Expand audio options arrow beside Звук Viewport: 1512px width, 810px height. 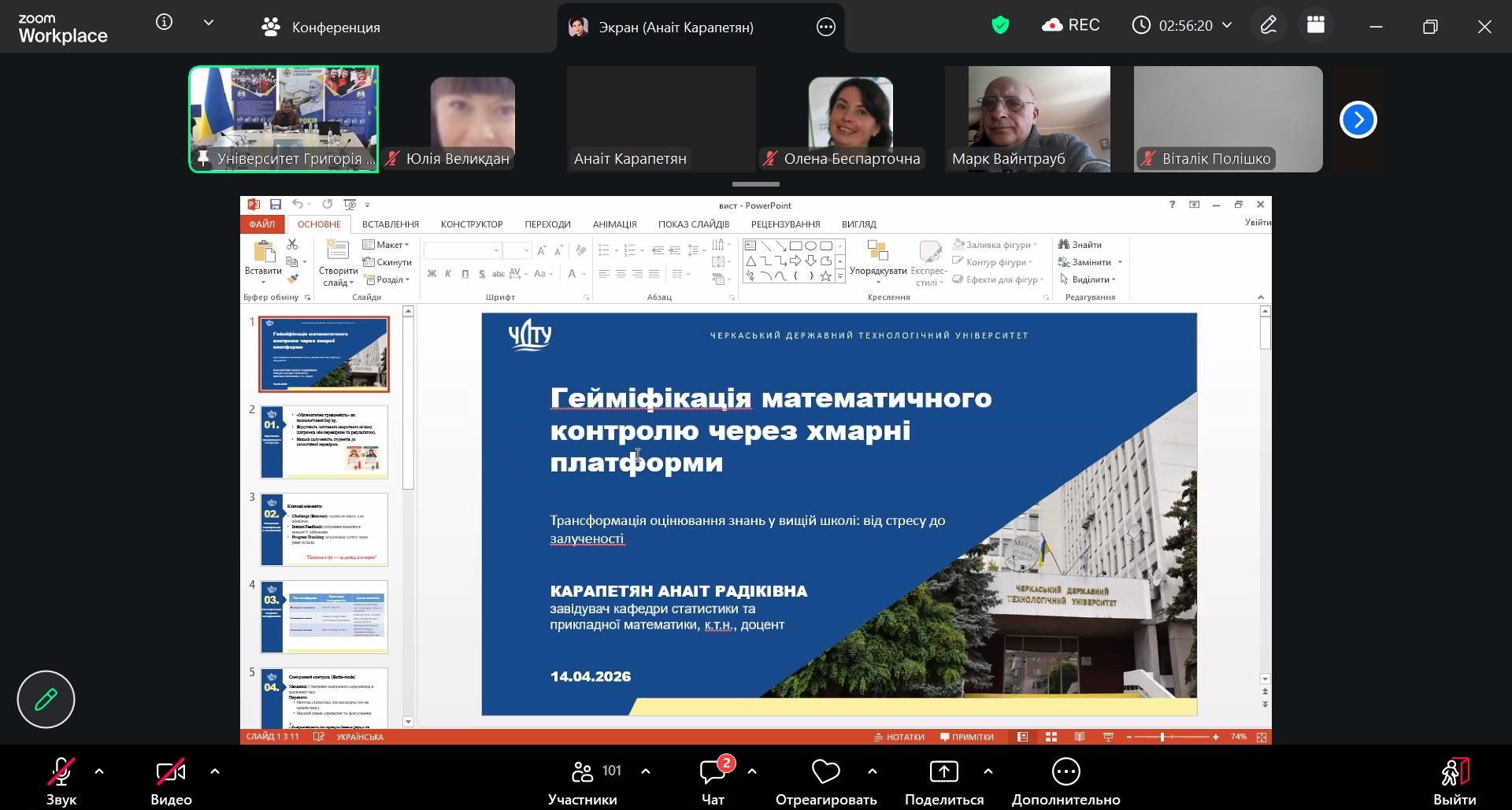pos(99,771)
